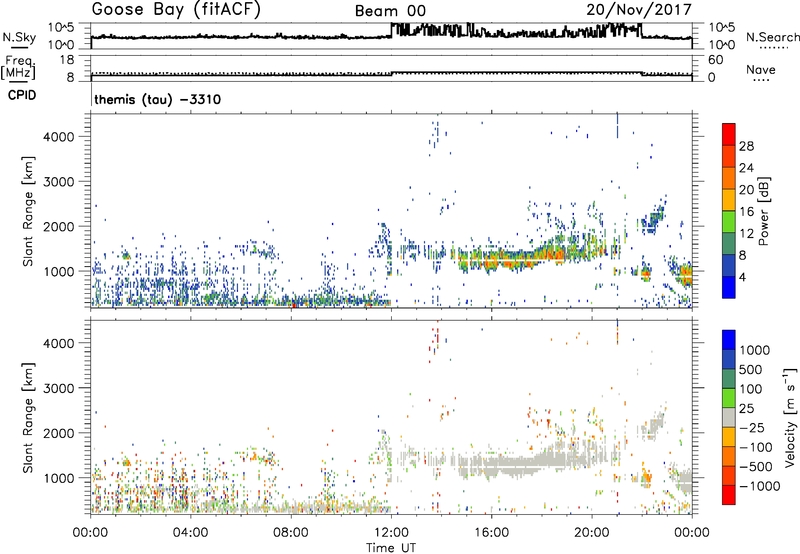Click the '16:00' time axis label
This screenshot has width=800, height=554.
click(x=491, y=533)
